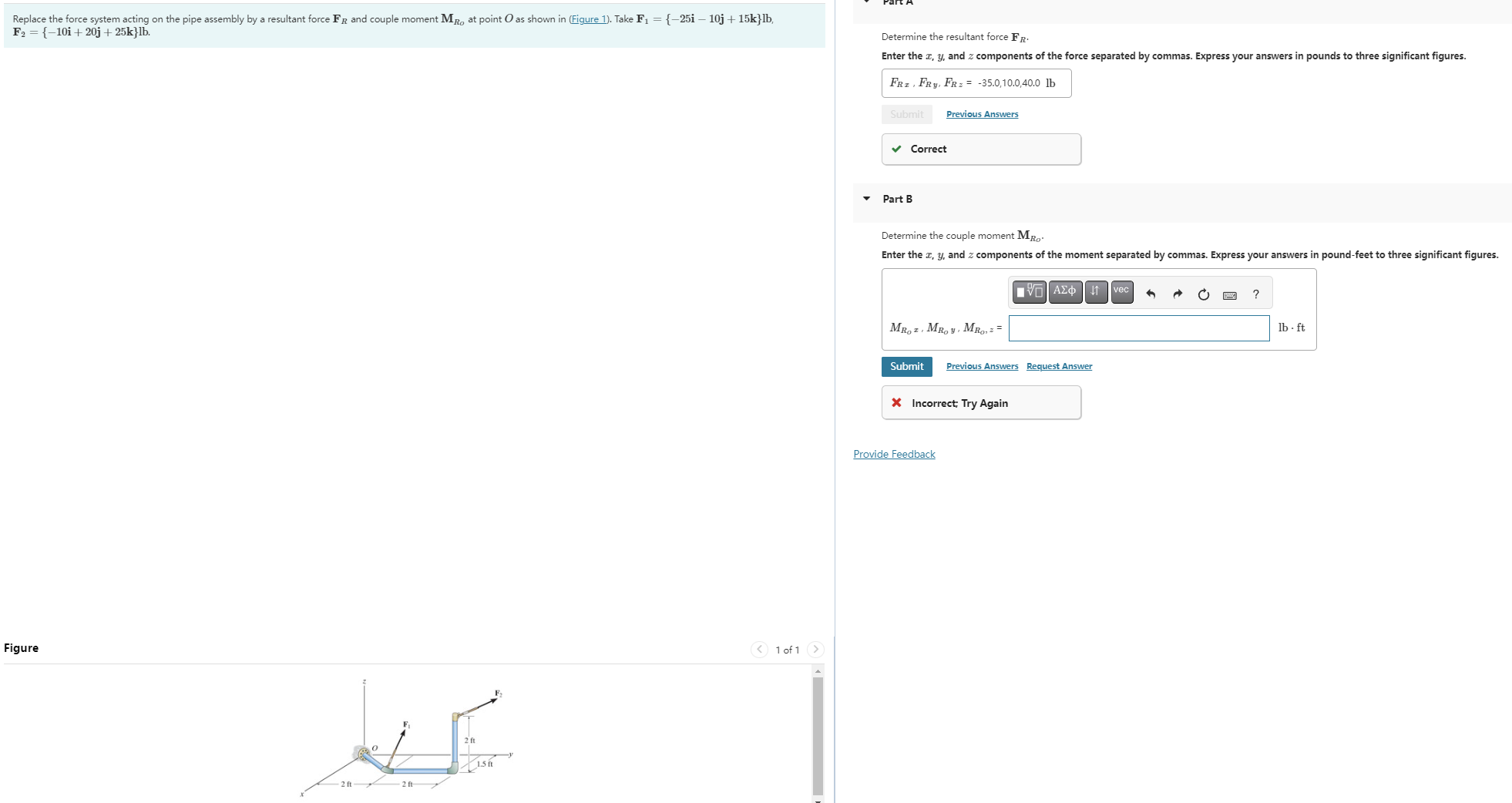
Task: Open the help question mark
Action: tap(1256, 294)
